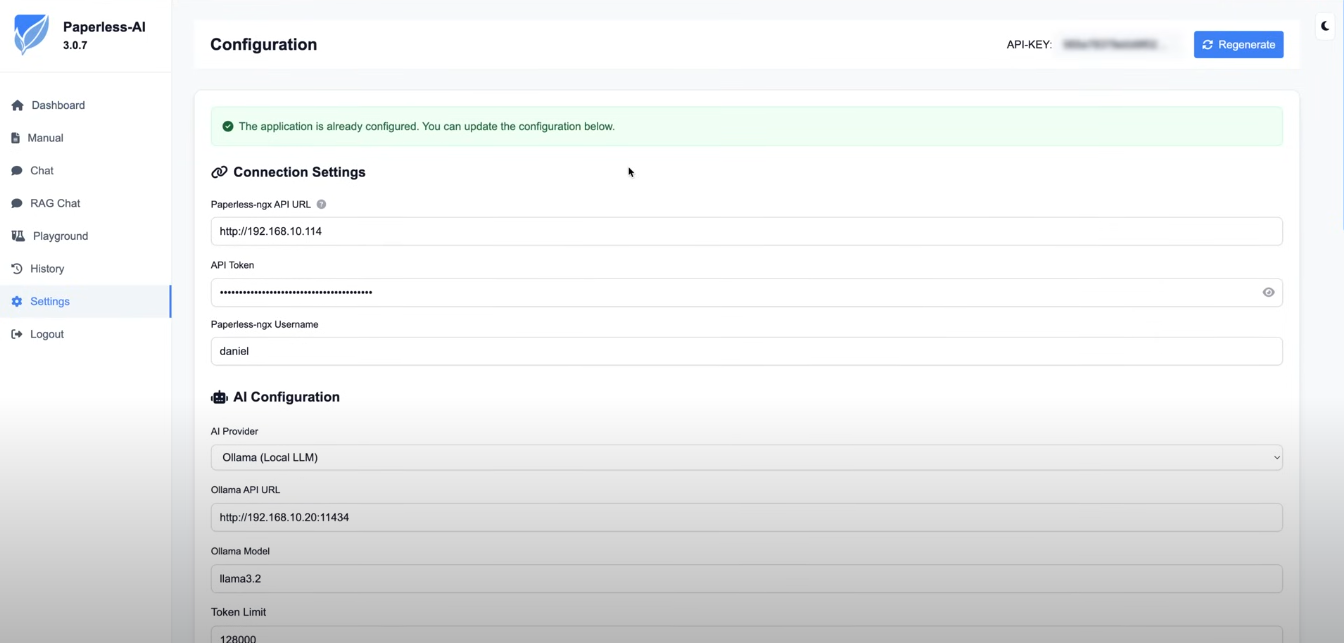The image size is (1344, 643).
Task: Click the Regenerate API key button
Action: pyautogui.click(x=1238, y=44)
